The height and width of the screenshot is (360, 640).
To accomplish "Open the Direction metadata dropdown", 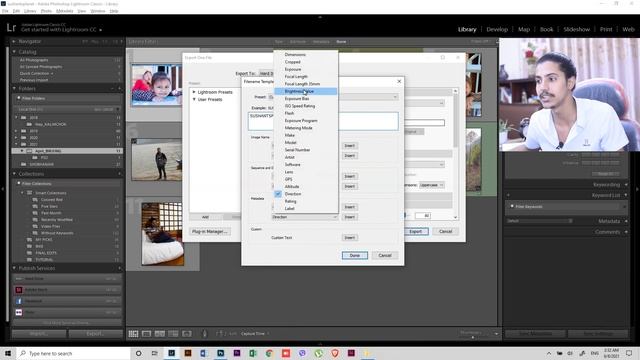I will 304,217.
